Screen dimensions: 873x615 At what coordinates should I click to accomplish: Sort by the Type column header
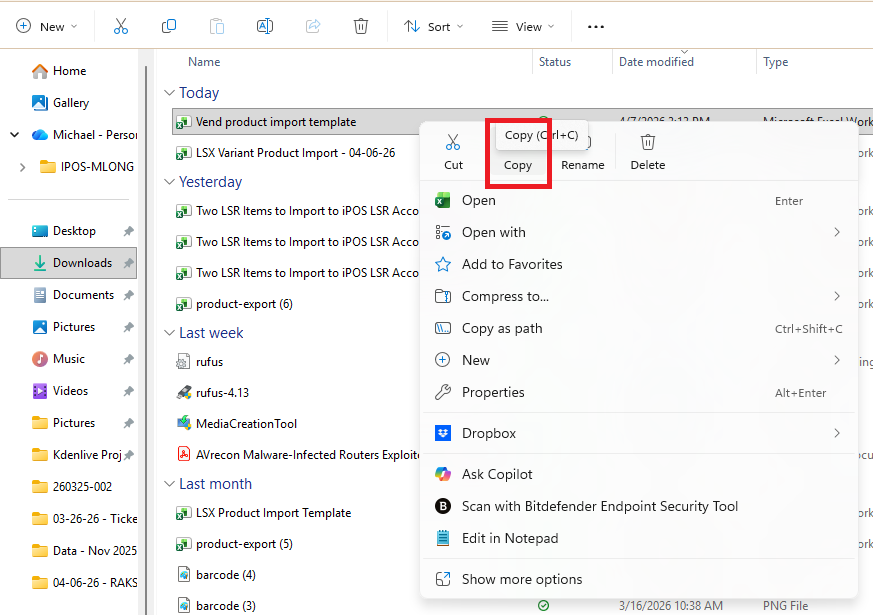pos(776,62)
